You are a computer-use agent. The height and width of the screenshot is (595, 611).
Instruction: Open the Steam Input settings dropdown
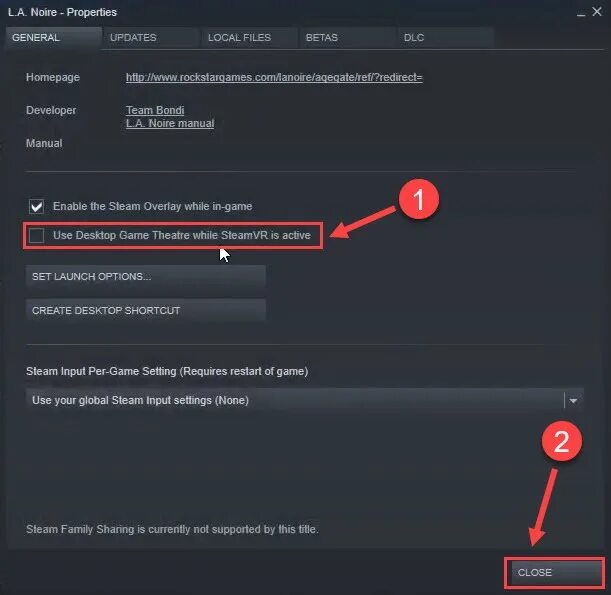pos(304,400)
